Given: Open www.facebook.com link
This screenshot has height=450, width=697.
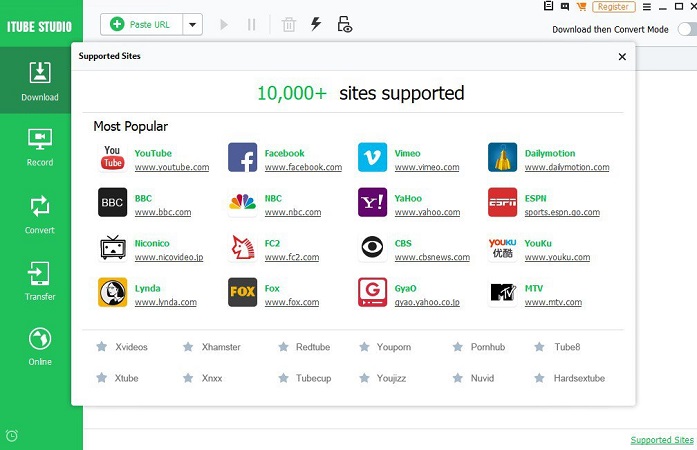Looking at the screenshot, I should click(303, 167).
